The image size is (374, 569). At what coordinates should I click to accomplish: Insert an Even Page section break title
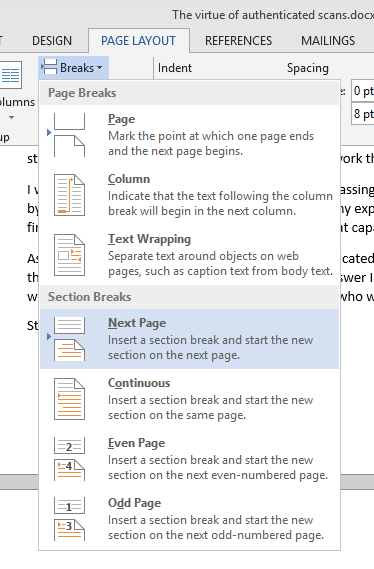[x=136, y=443]
